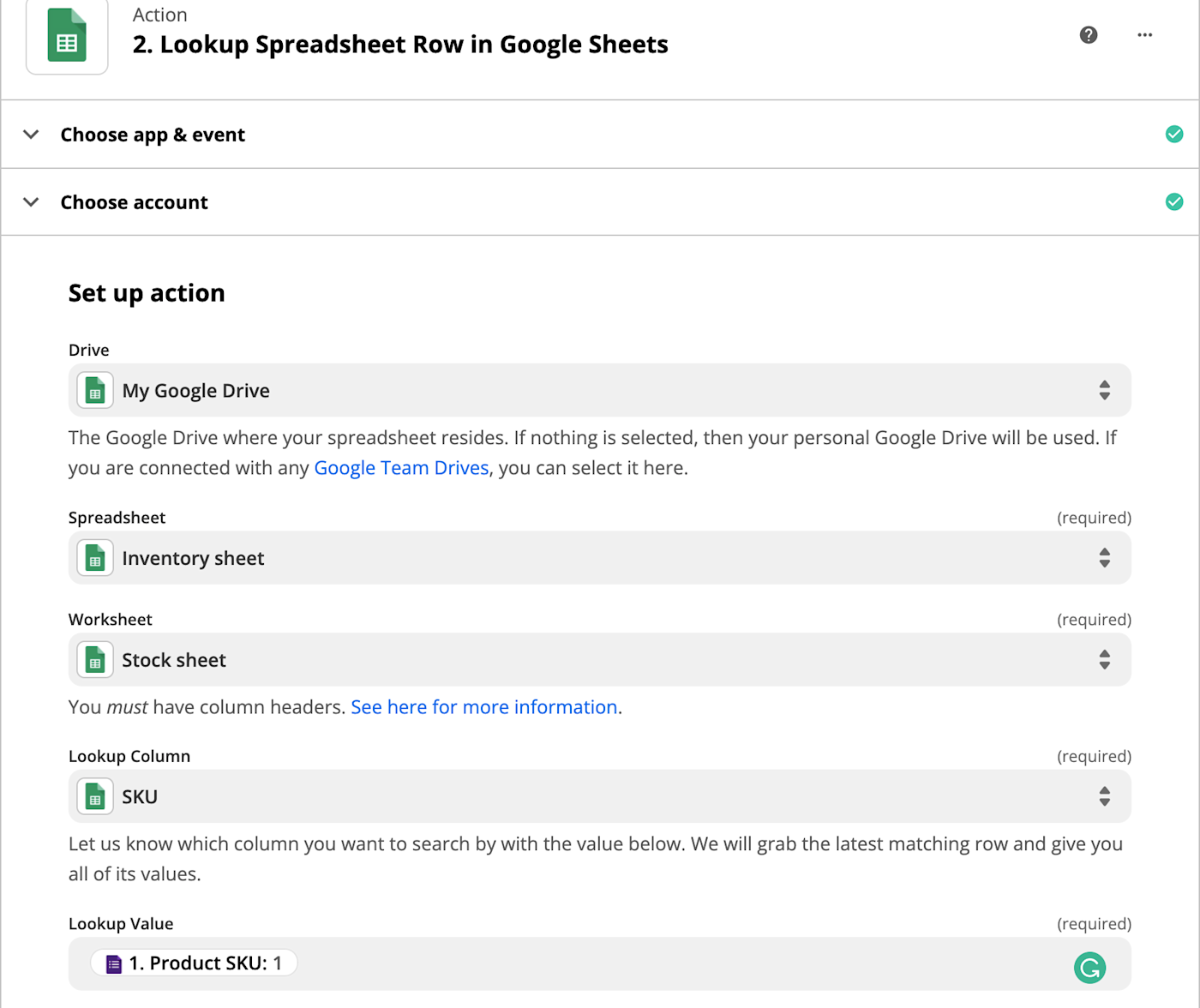Open the Drive dropdown arrows
1200x1008 pixels.
[1105, 391]
